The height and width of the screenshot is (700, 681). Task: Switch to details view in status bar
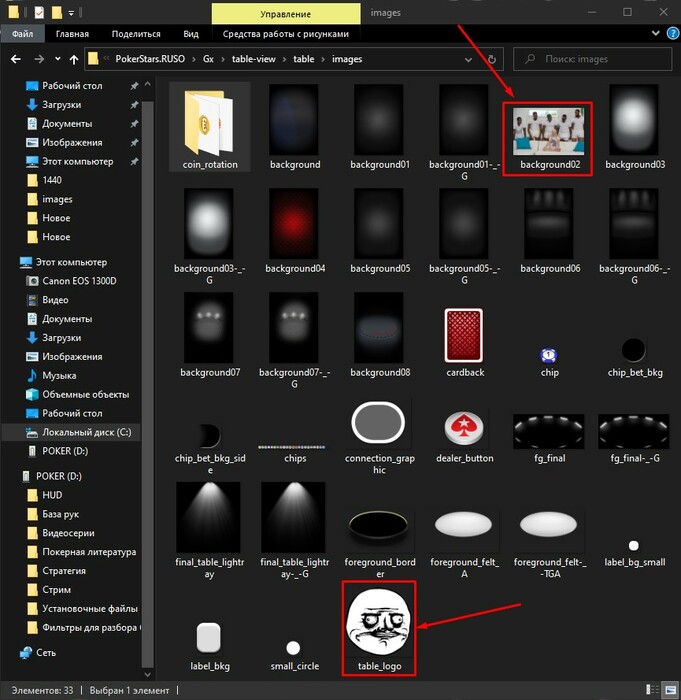[652, 690]
